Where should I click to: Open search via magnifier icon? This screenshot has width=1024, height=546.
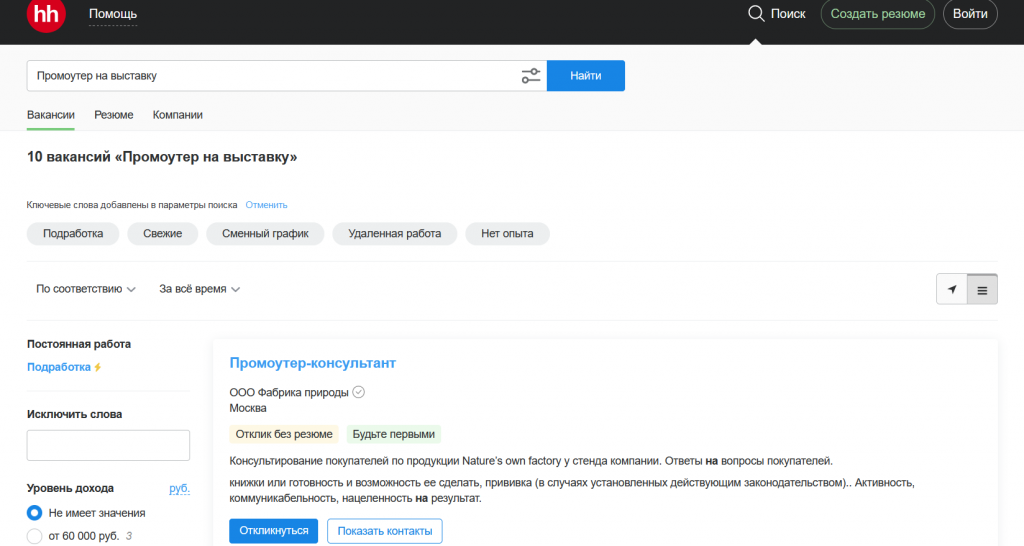click(756, 14)
